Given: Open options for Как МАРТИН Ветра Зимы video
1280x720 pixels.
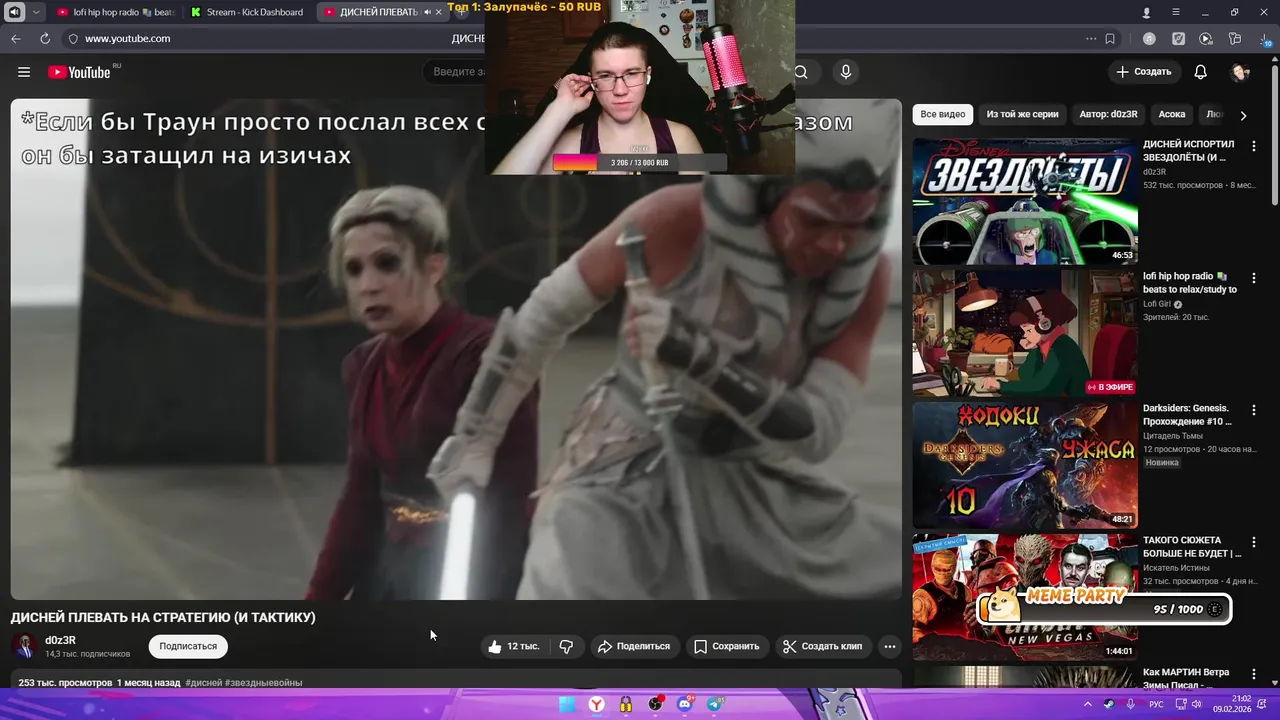Looking at the screenshot, I should coord(1254,674).
